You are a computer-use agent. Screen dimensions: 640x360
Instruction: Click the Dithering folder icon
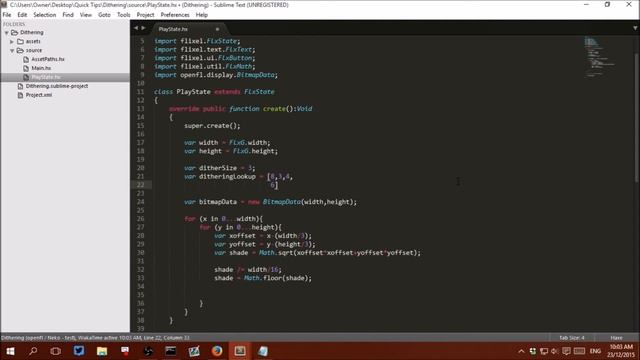tap(15, 32)
